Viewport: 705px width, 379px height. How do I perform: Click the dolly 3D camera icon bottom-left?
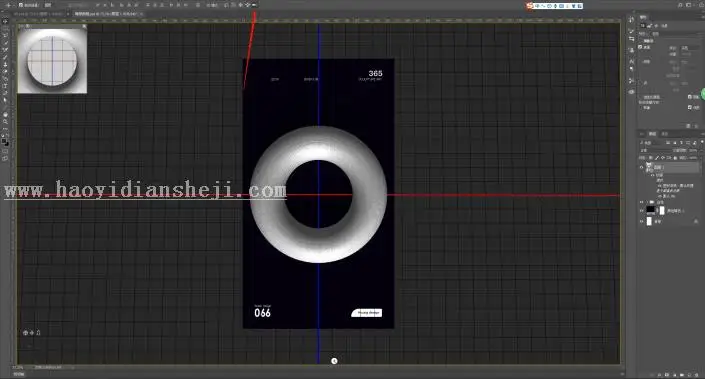(38, 333)
